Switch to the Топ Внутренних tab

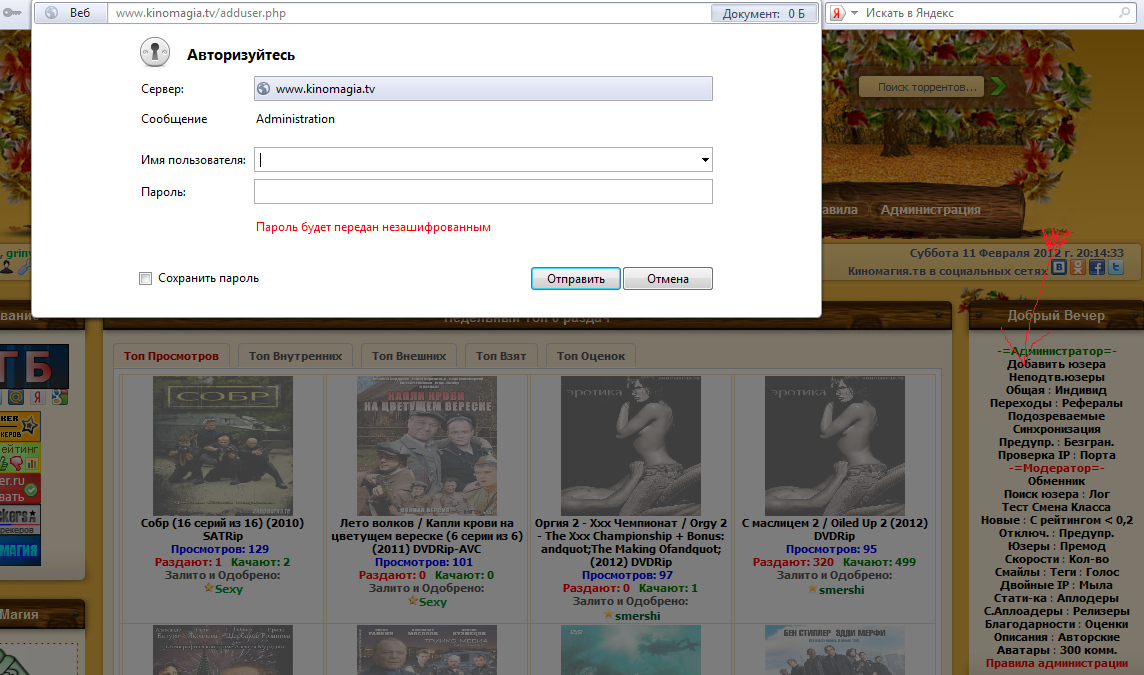pos(295,355)
